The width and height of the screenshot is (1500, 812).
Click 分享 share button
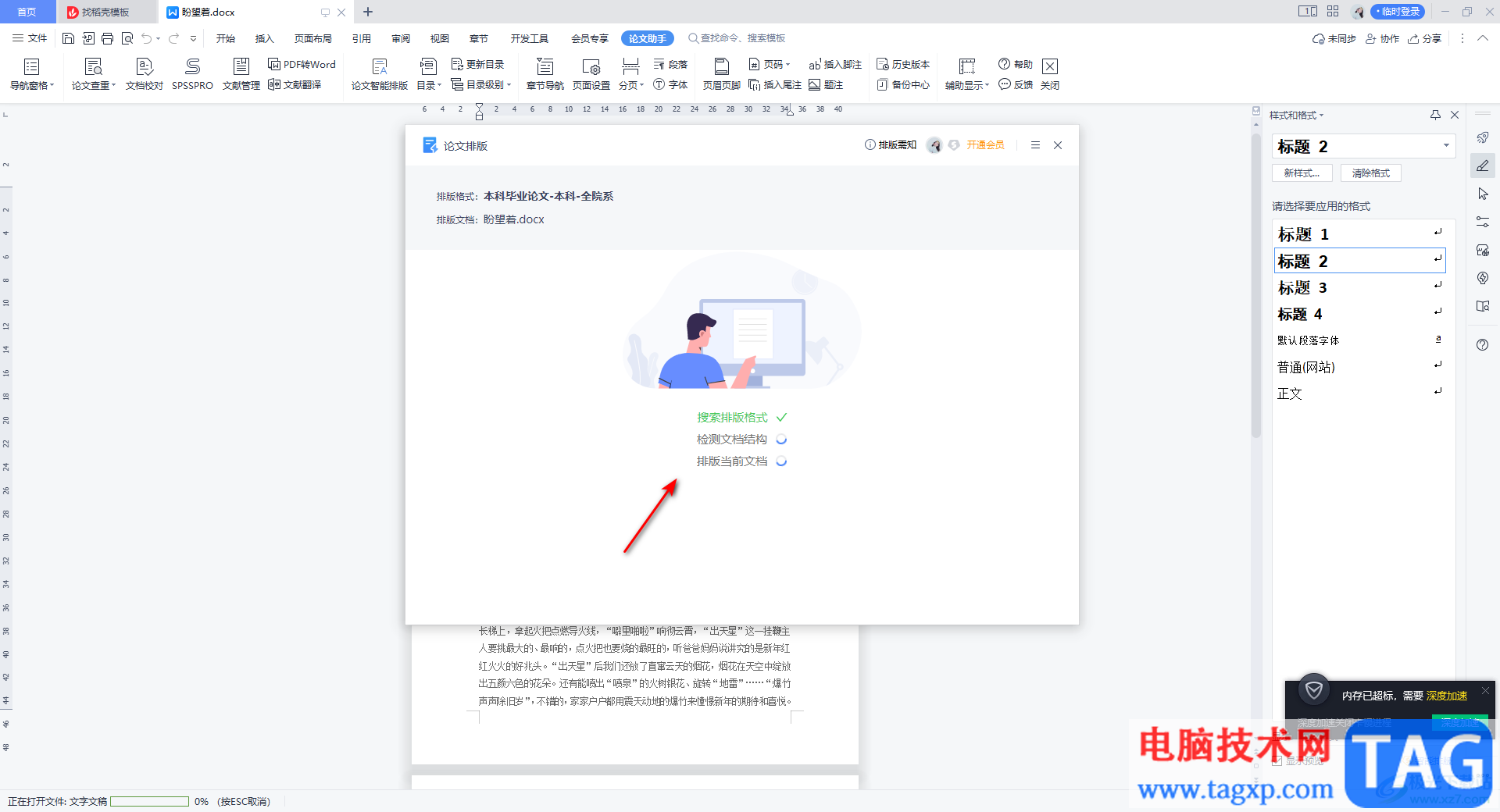1425,38
